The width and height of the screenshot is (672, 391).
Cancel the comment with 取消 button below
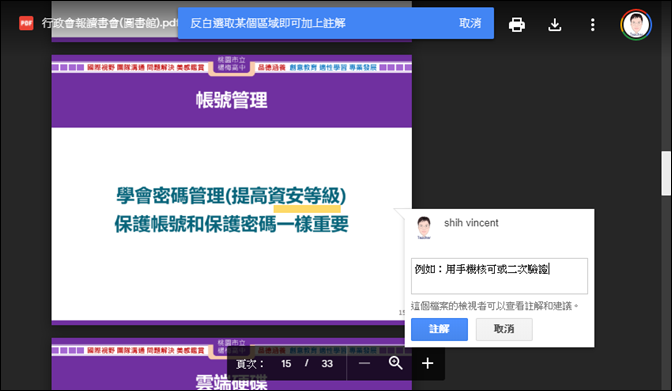pyautogui.click(x=504, y=329)
